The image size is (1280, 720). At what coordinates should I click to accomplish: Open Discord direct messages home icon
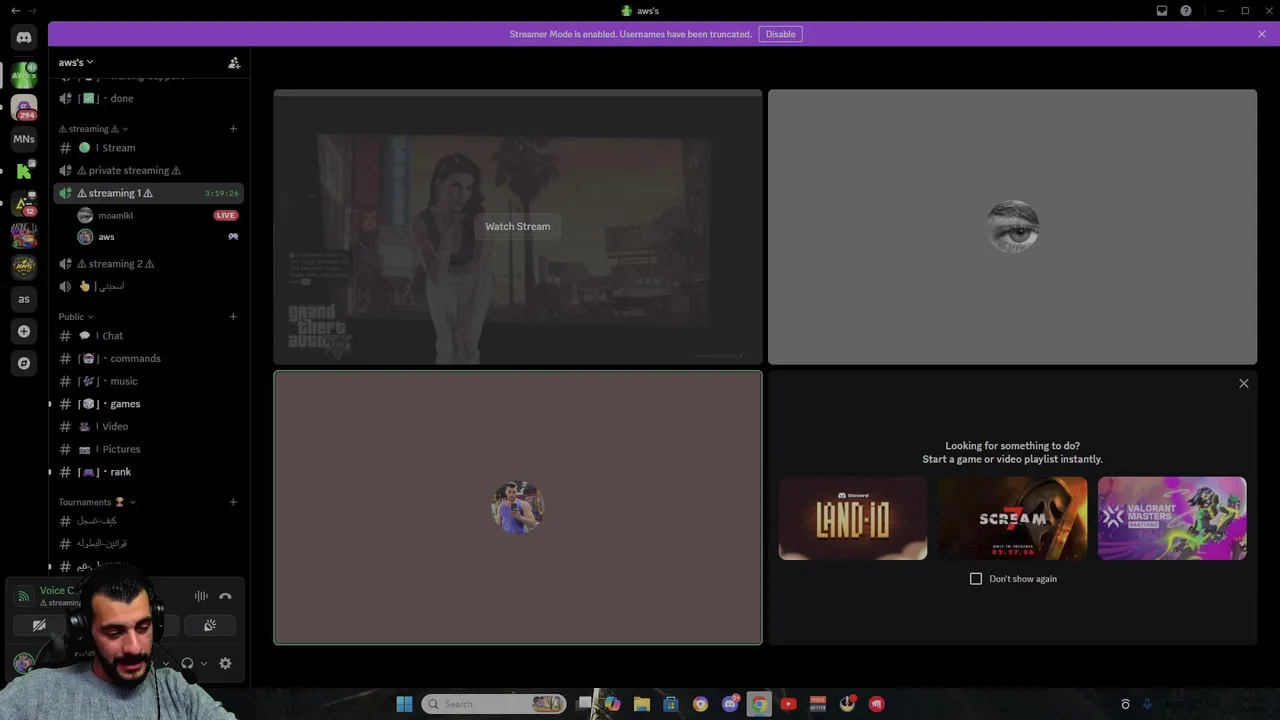click(x=24, y=37)
